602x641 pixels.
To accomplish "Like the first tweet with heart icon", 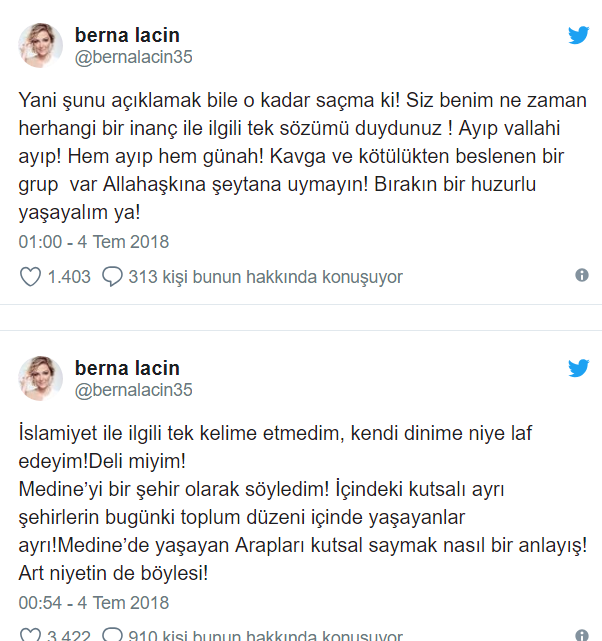I will pyautogui.click(x=30, y=277).
